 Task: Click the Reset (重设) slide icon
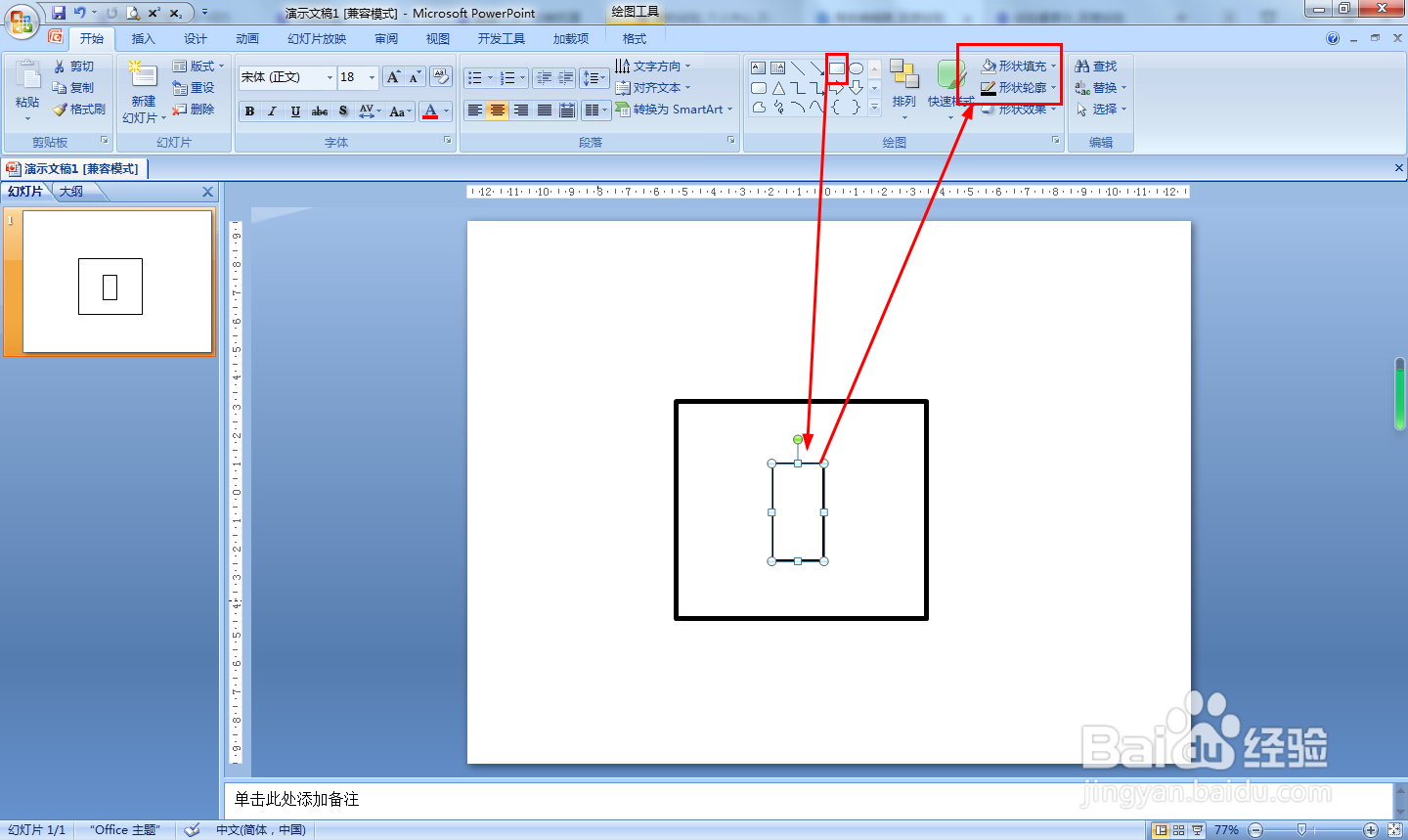pyautogui.click(x=180, y=88)
